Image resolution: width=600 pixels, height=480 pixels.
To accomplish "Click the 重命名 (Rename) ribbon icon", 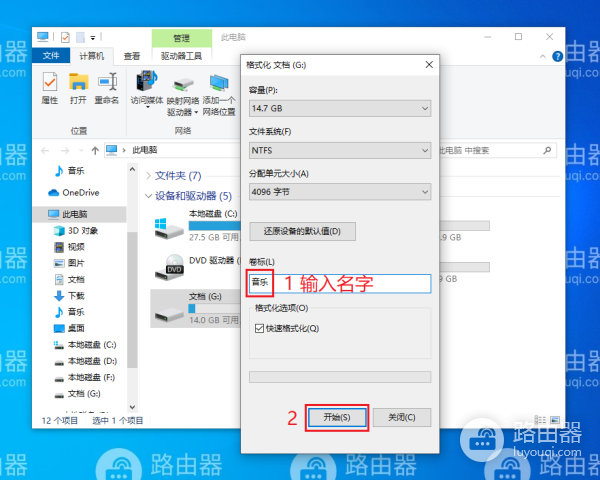I will (107, 88).
